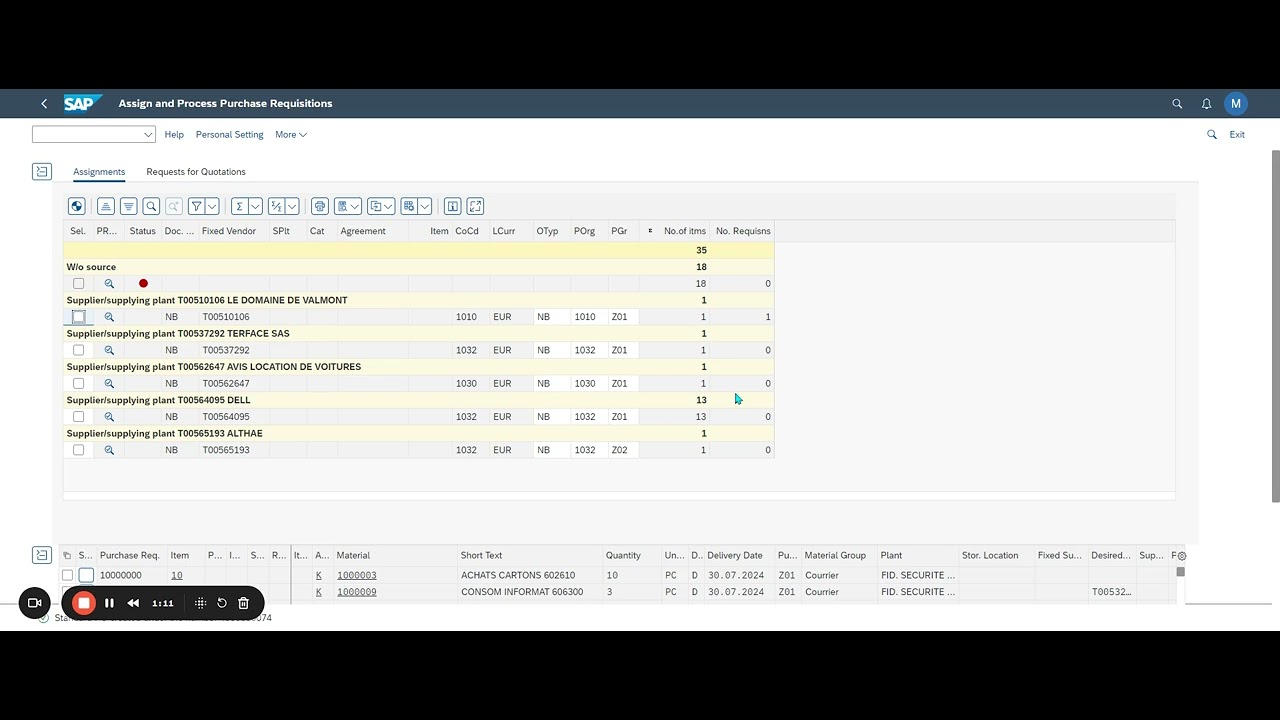1280x720 pixels.
Task: Click the total sigma icon
Action: (239, 206)
